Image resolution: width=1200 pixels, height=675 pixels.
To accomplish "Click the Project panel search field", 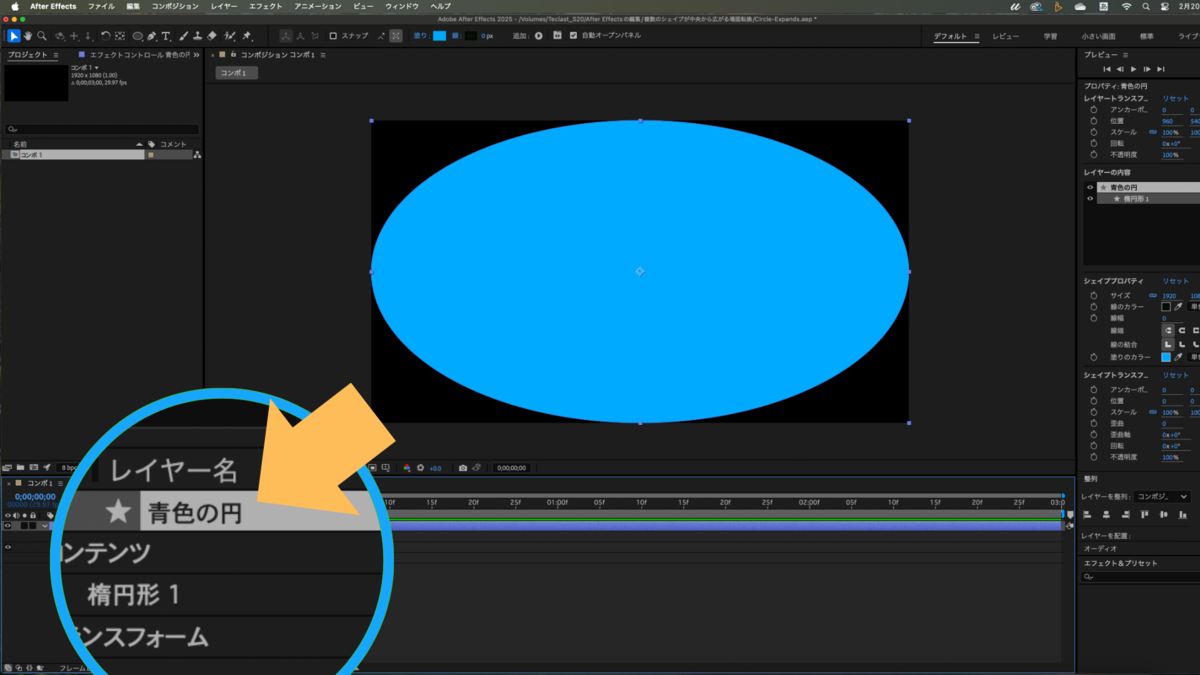I will 103,129.
